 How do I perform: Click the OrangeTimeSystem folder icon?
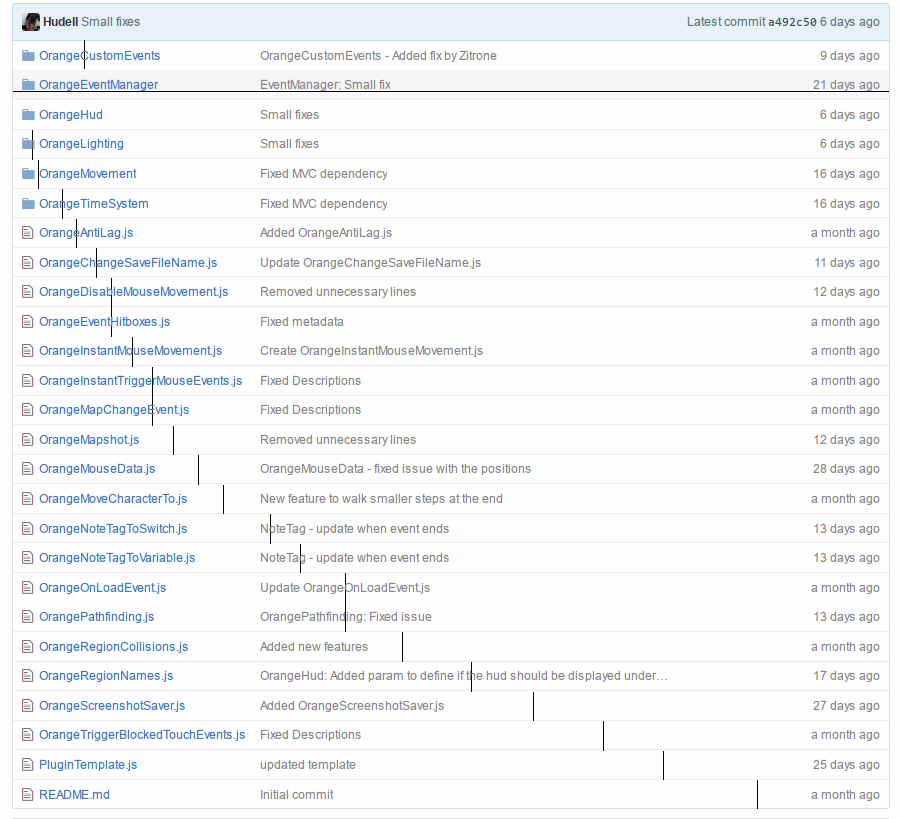(28, 203)
